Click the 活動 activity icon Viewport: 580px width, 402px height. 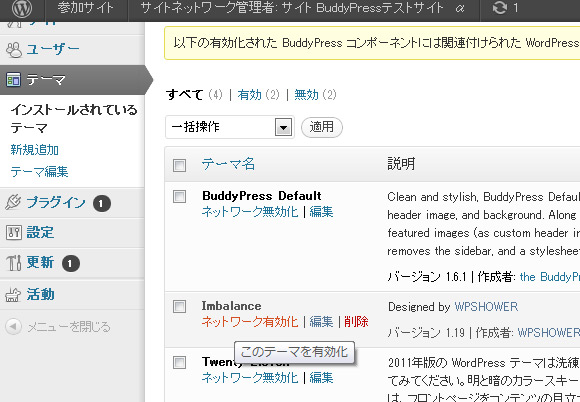point(13,295)
